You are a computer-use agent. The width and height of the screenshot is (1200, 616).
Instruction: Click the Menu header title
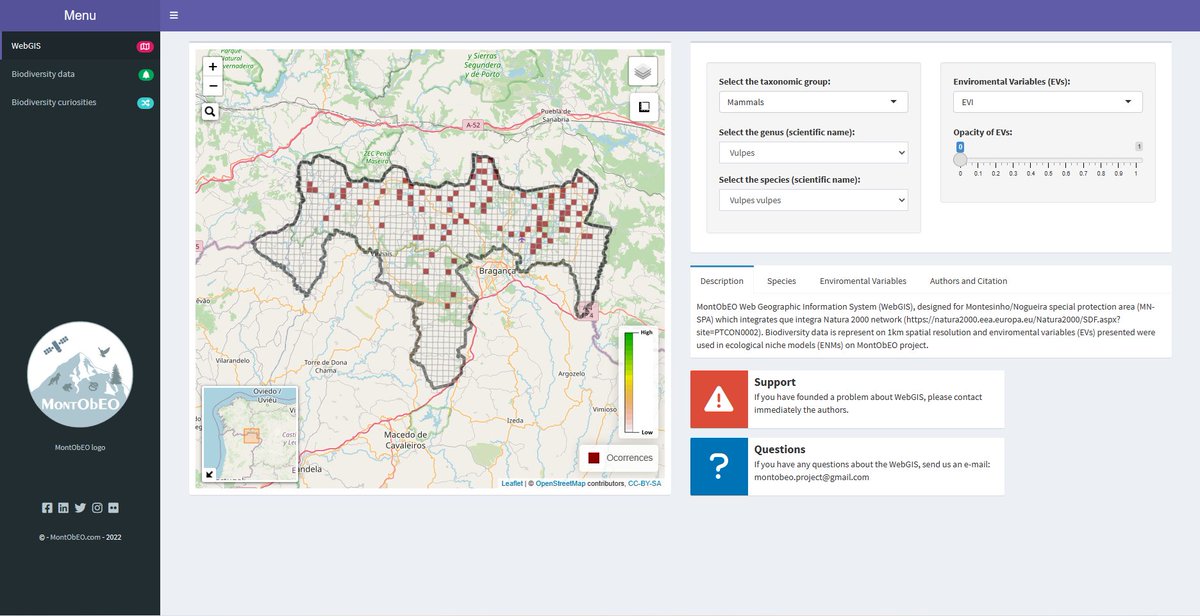click(x=80, y=15)
